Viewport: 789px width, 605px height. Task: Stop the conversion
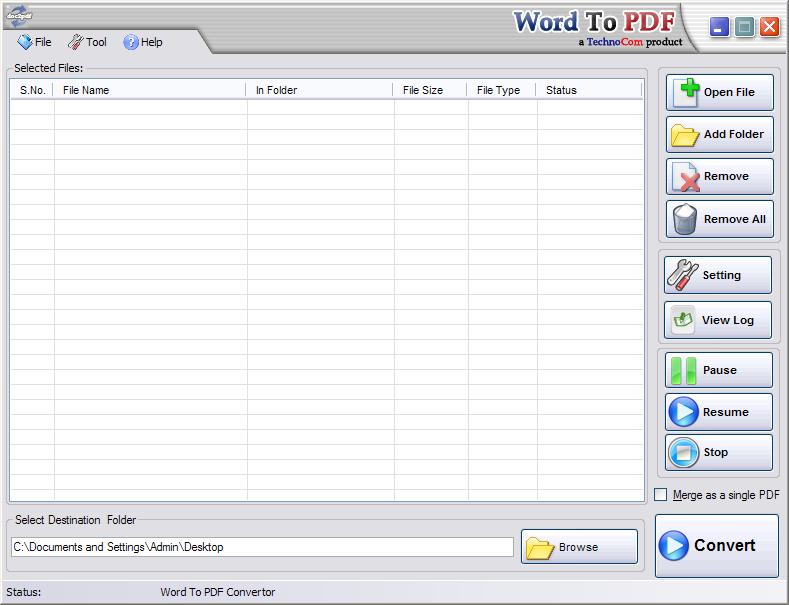pos(719,452)
